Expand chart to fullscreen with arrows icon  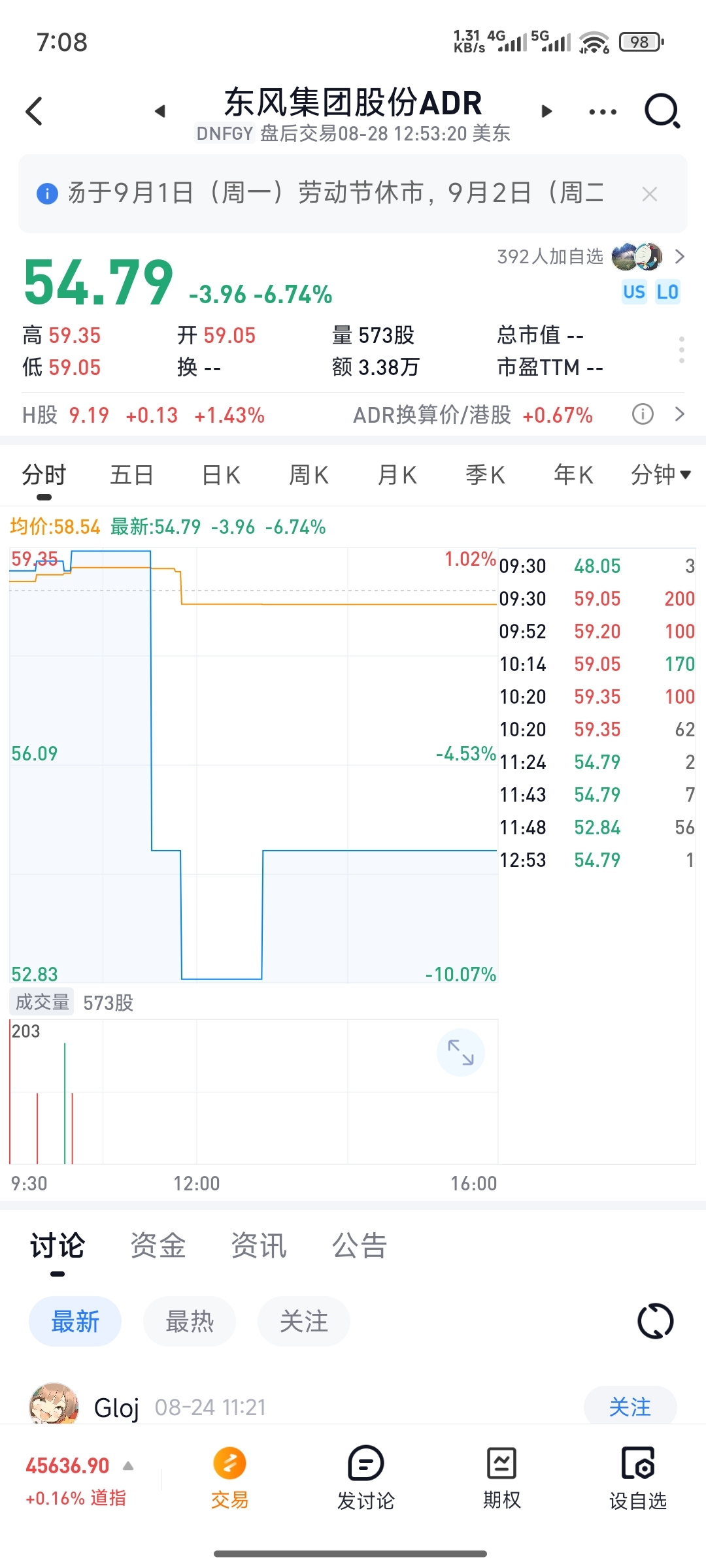pyautogui.click(x=461, y=1053)
